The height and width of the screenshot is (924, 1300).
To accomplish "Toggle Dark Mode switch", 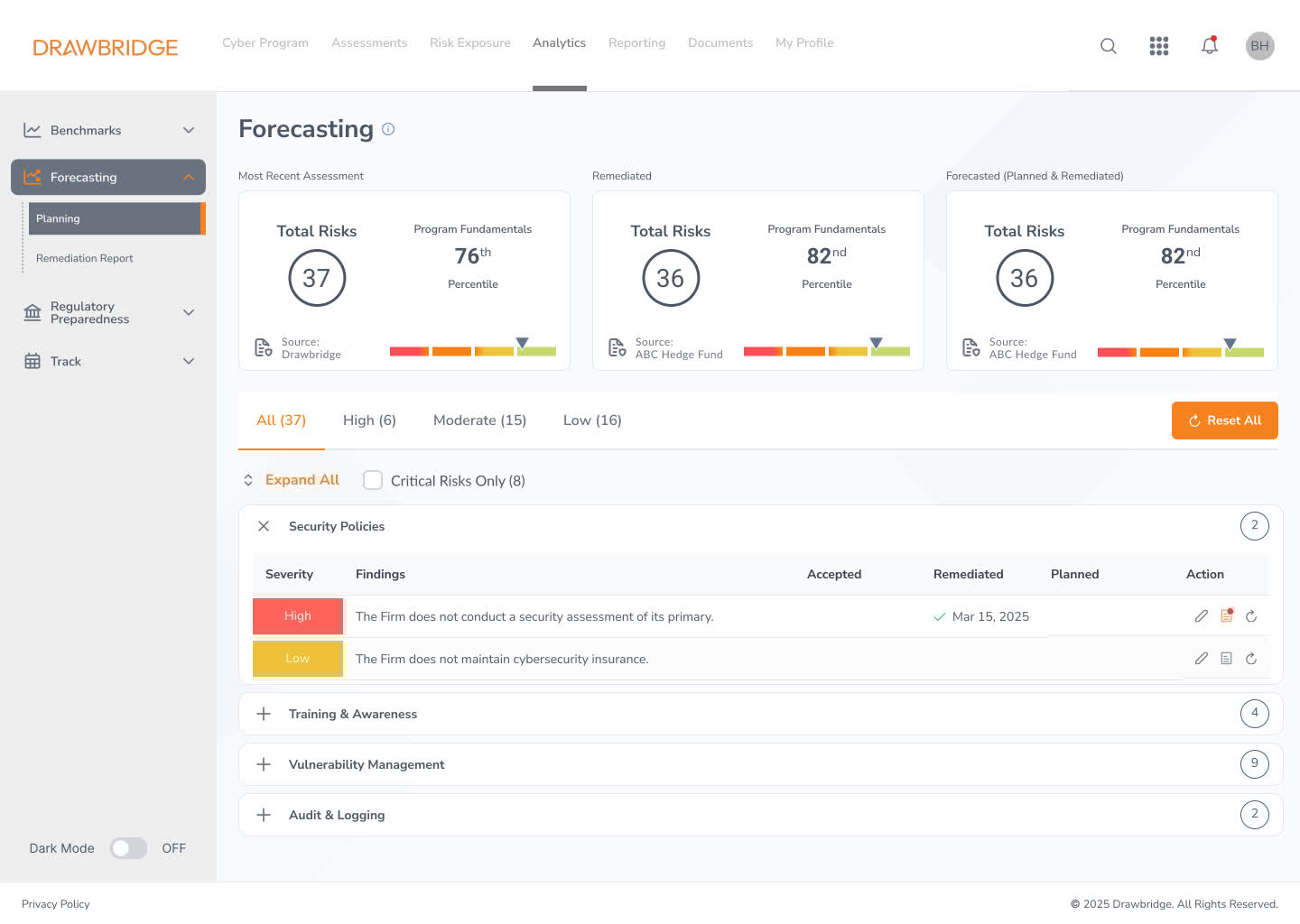I will pyautogui.click(x=128, y=848).
